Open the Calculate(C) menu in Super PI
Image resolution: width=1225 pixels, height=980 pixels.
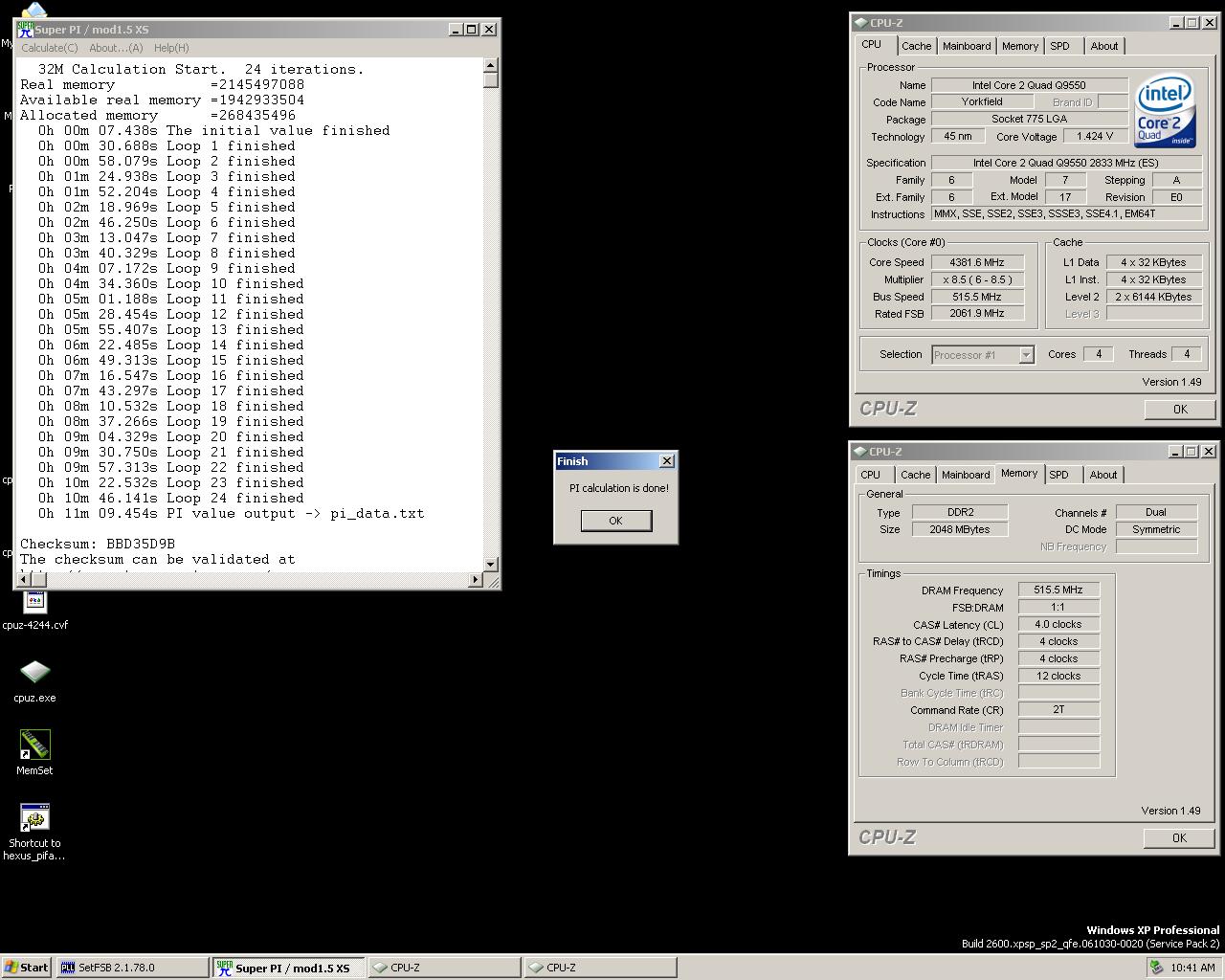tap(50, 48)
